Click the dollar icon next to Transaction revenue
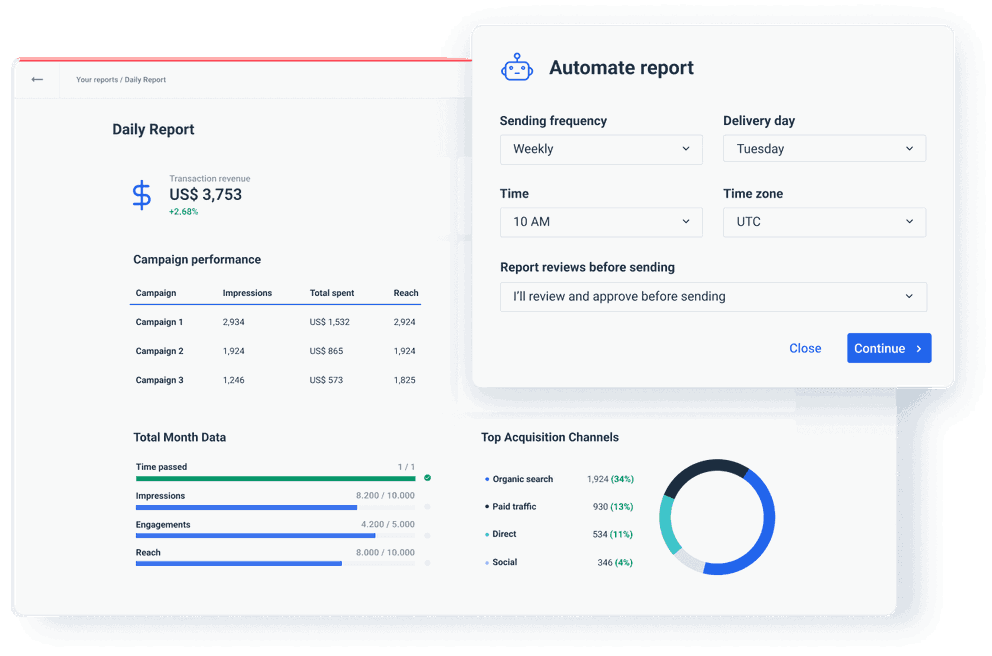Viewport: 992px width, 656px height. pos(141,194)
